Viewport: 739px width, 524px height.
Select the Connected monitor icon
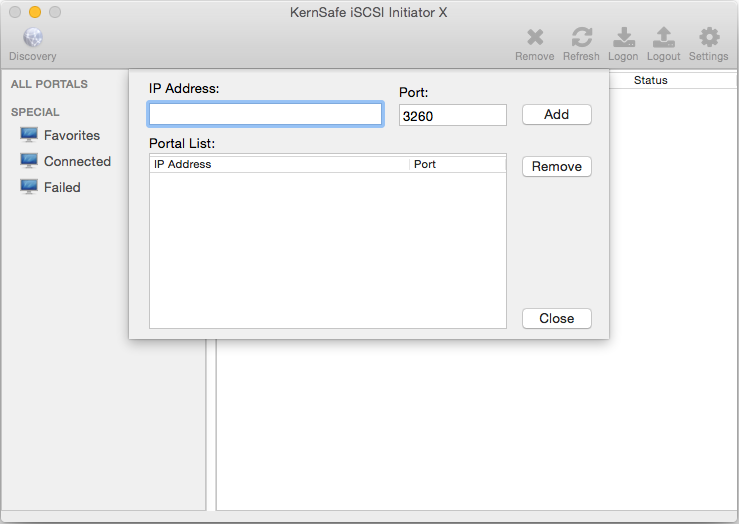tap(29, 161)
